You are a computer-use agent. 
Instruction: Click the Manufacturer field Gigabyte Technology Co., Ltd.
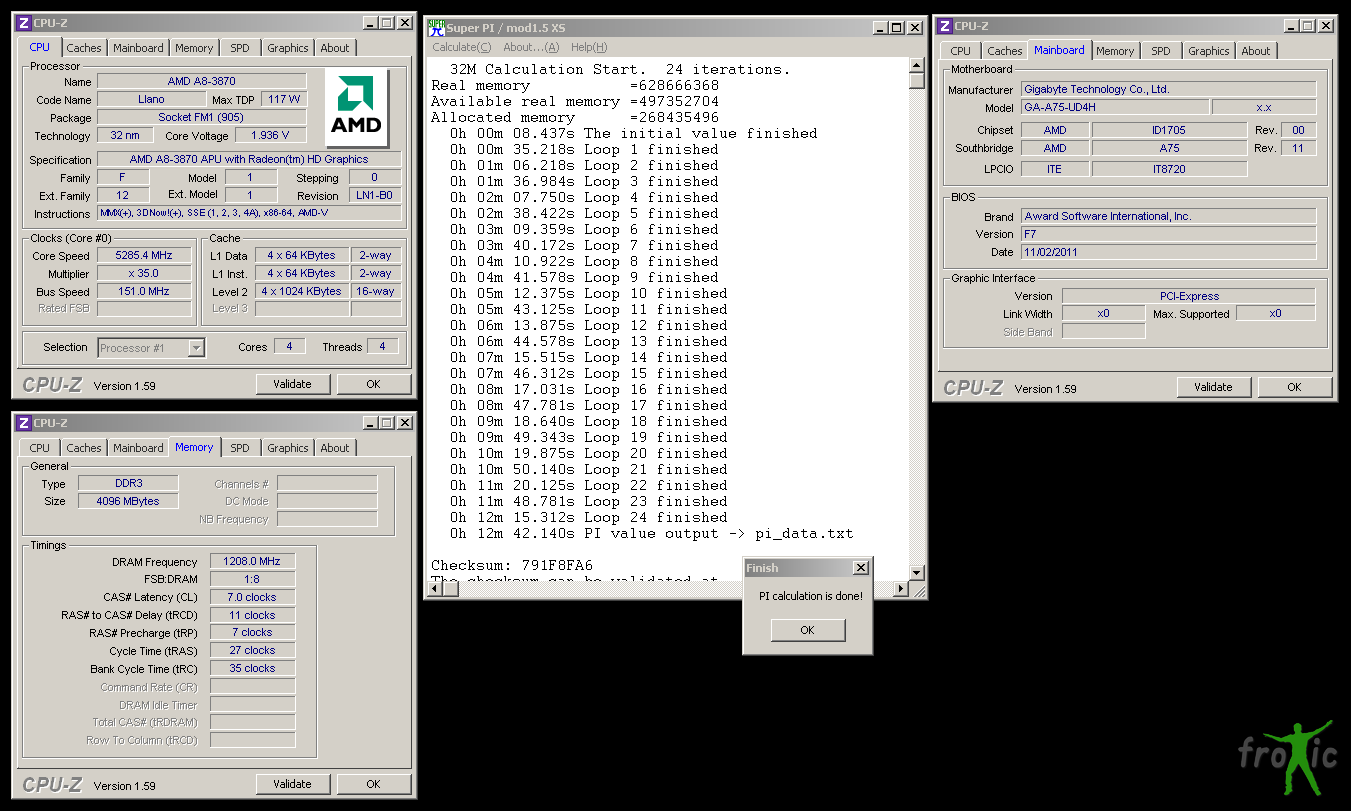pyautogui.click(x=1169, y=90)
